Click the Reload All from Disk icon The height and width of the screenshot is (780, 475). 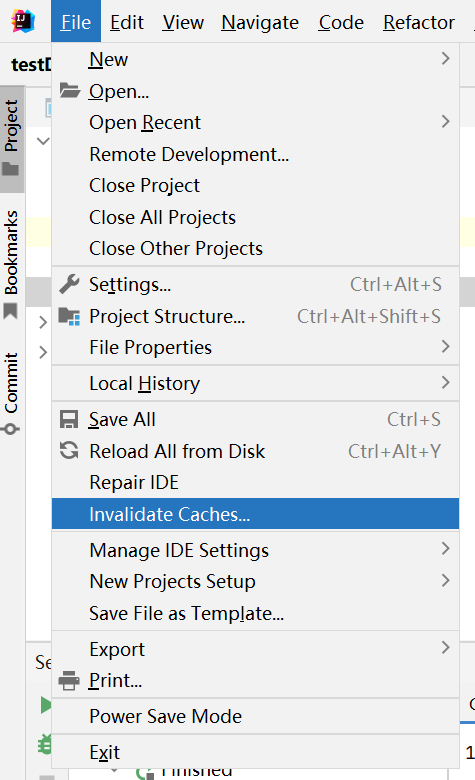click(x=69, y=451)
